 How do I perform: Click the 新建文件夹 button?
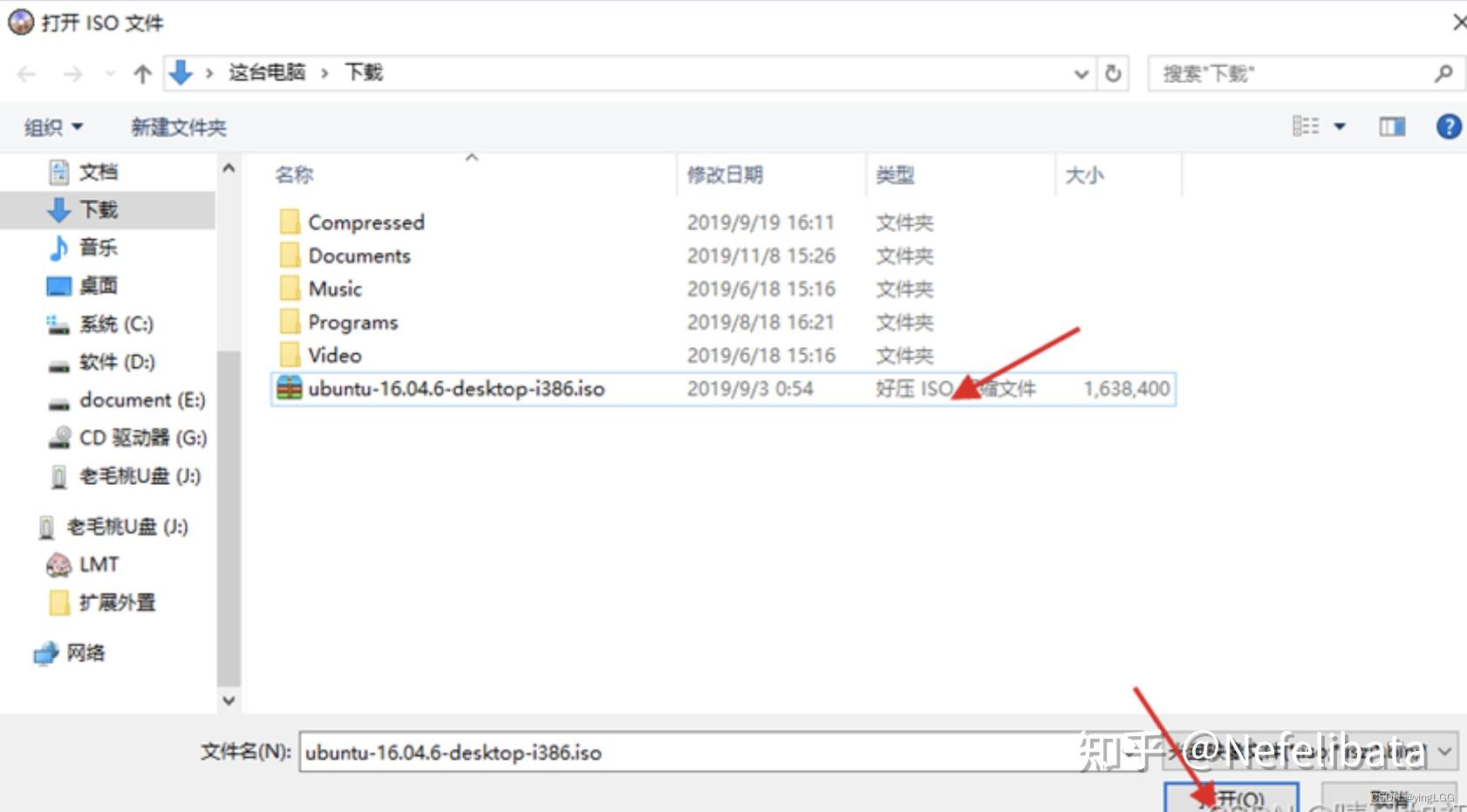pyautogui.click(x=178, y=127)
